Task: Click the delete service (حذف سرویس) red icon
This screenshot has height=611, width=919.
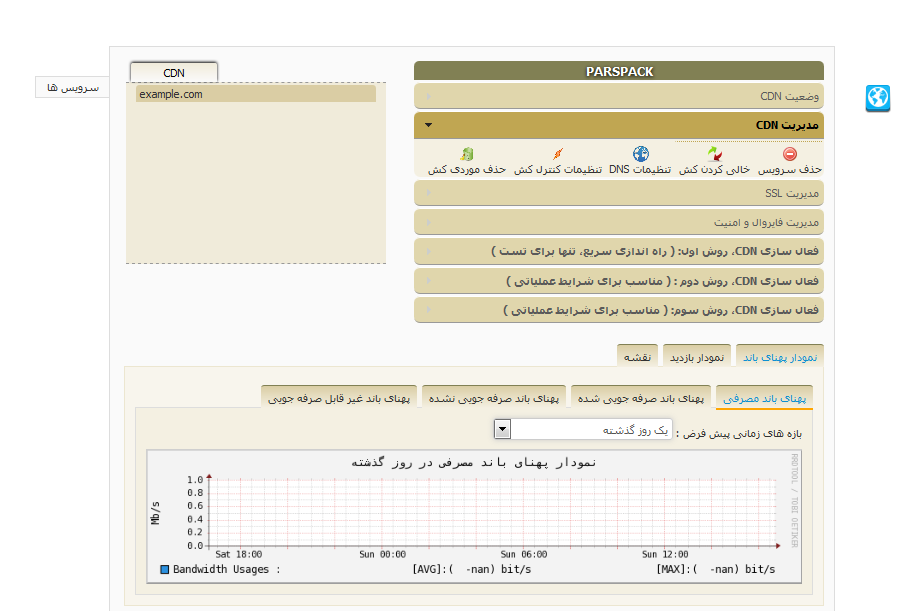Action: point(789,154)
